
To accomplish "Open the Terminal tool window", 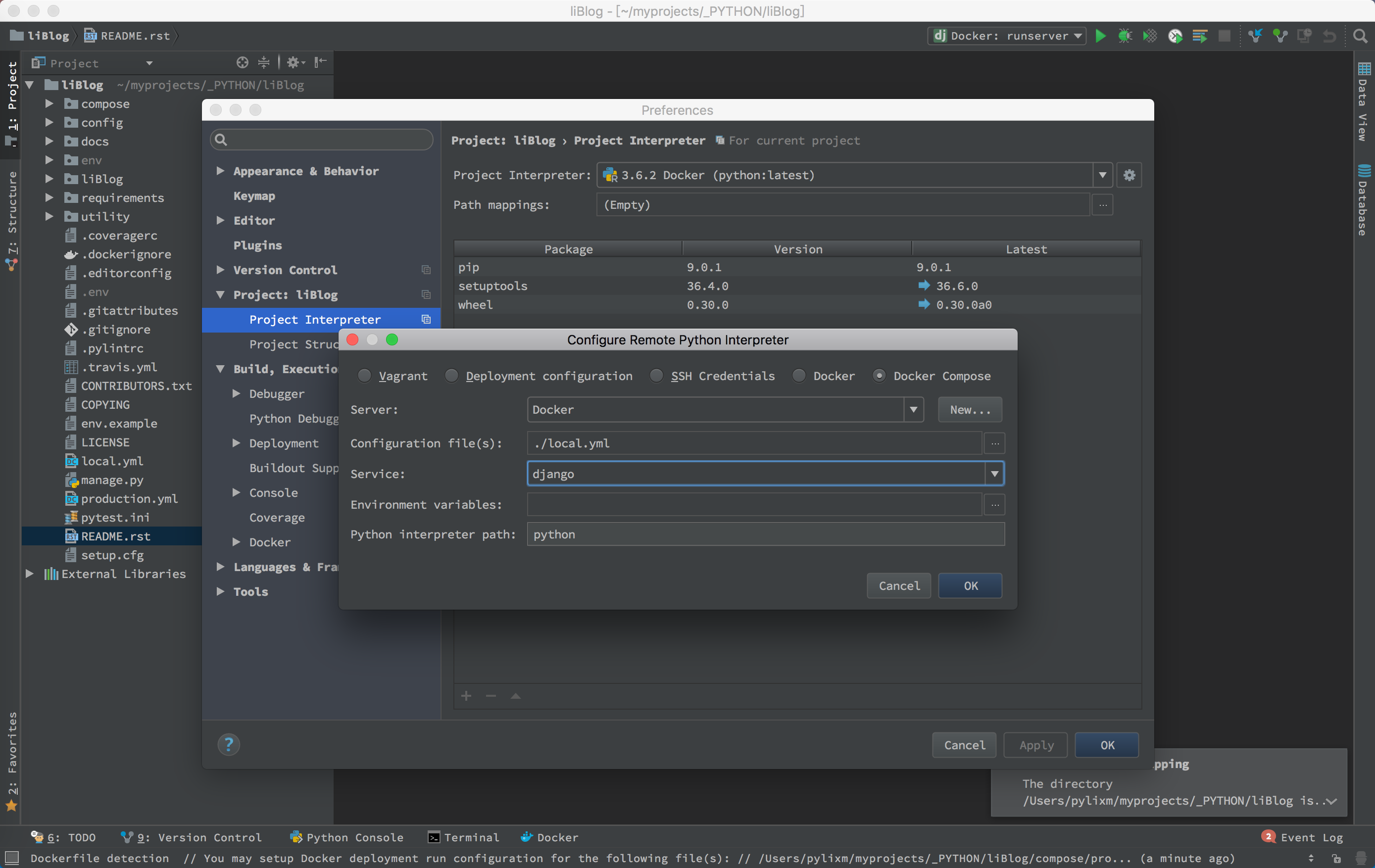I will 464,837.
